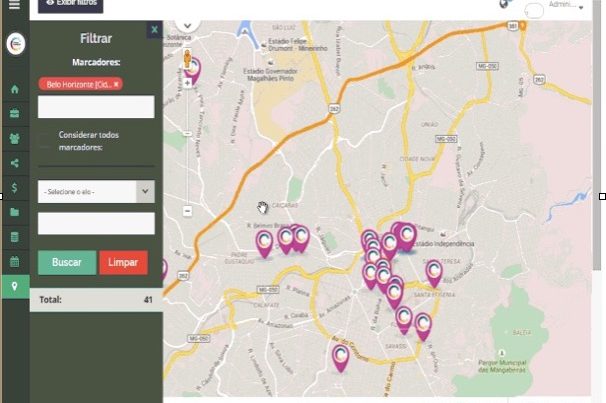Screen dimensions: 606x403
Task: Open the users group icon in sidebar
Action: pyautogui.click(x=14, y=138)
